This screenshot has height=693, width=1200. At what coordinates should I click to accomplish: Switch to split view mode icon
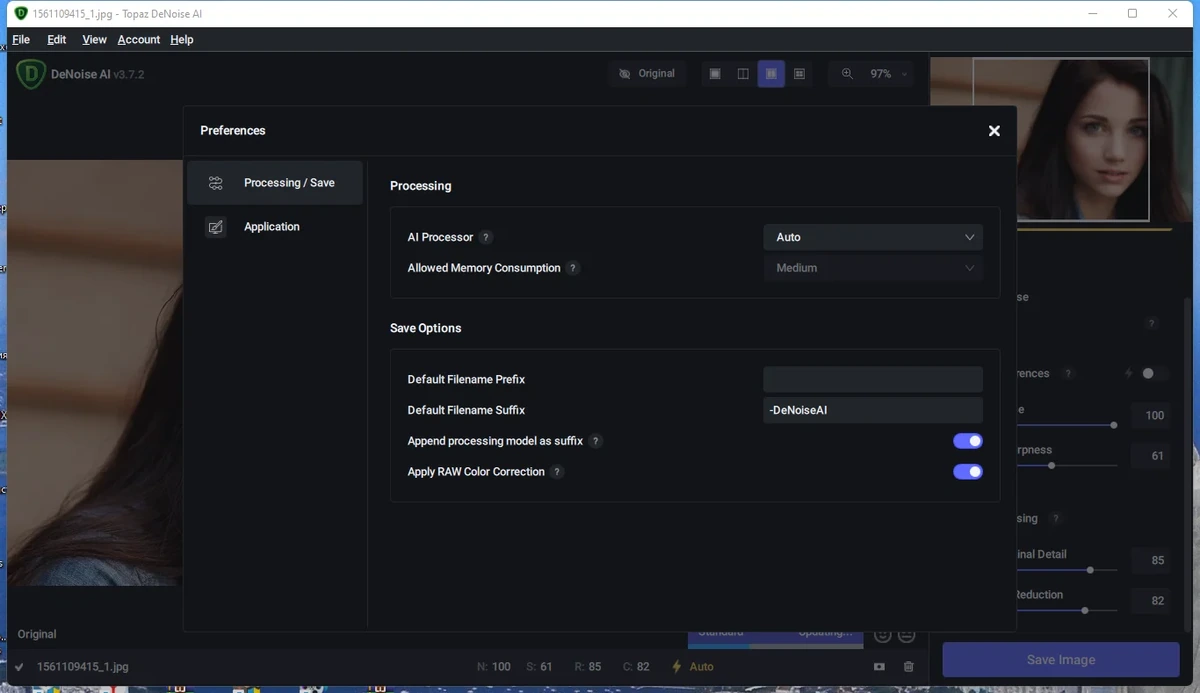pyautogui.click(x=743, y=74)
